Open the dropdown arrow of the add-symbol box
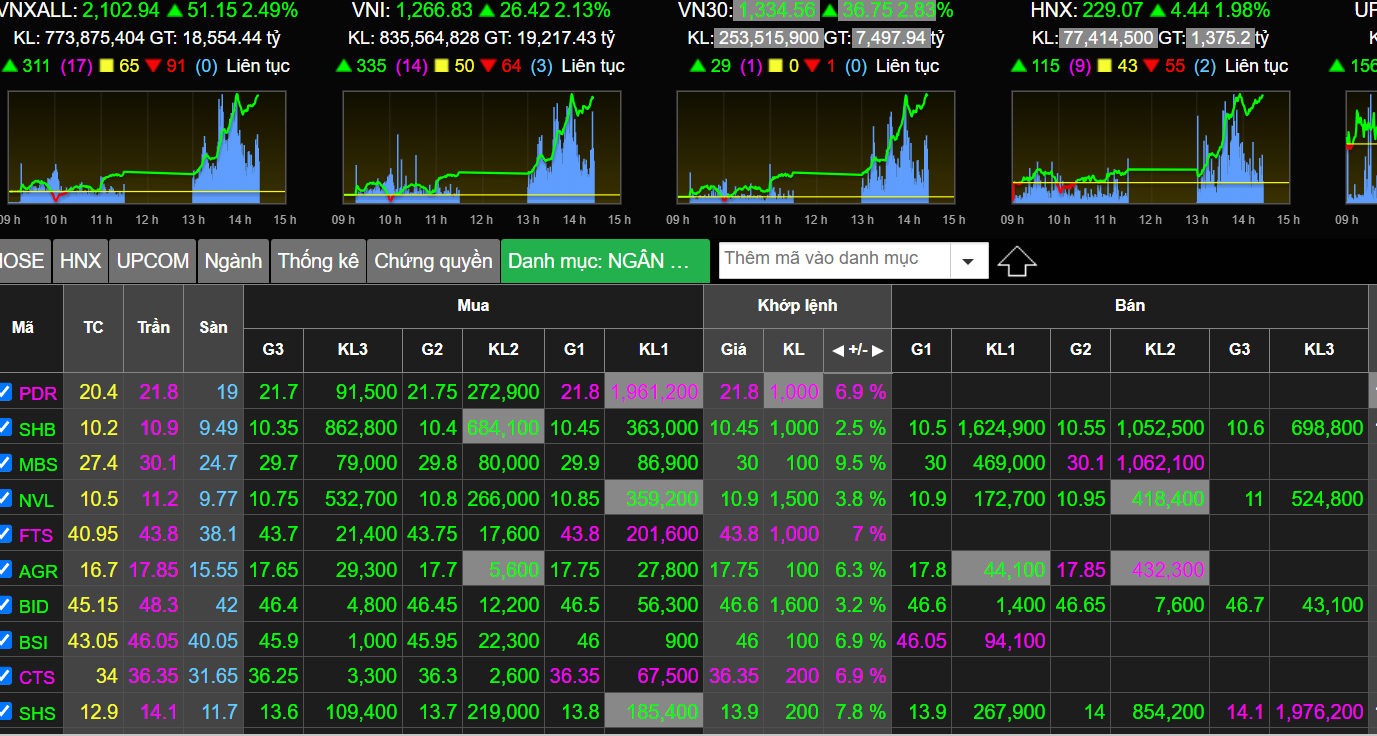Image resolution: width=1377 pixels, height=736 pixels. click(968, 262)
